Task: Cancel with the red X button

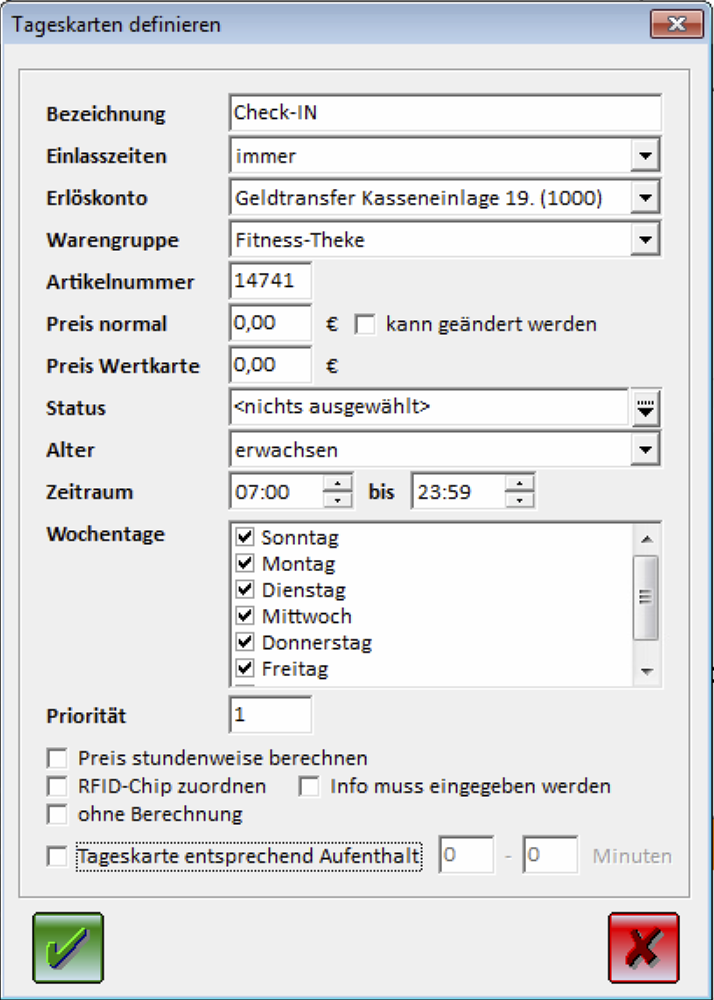Action: click(643, 947)
